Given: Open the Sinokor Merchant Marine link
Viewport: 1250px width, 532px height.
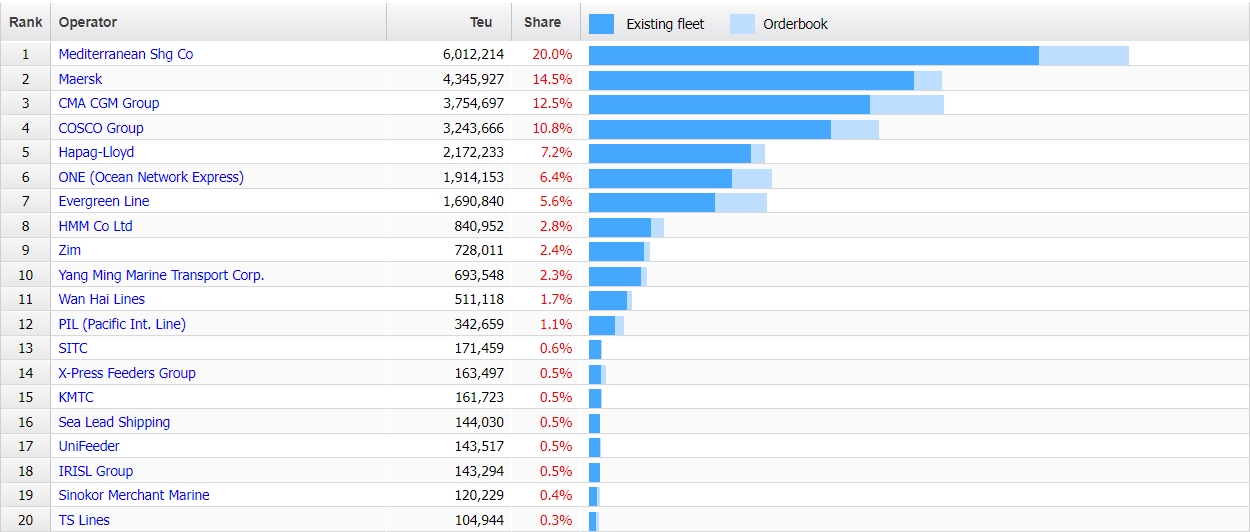Looking at the screenshot, I should [133, 495].
